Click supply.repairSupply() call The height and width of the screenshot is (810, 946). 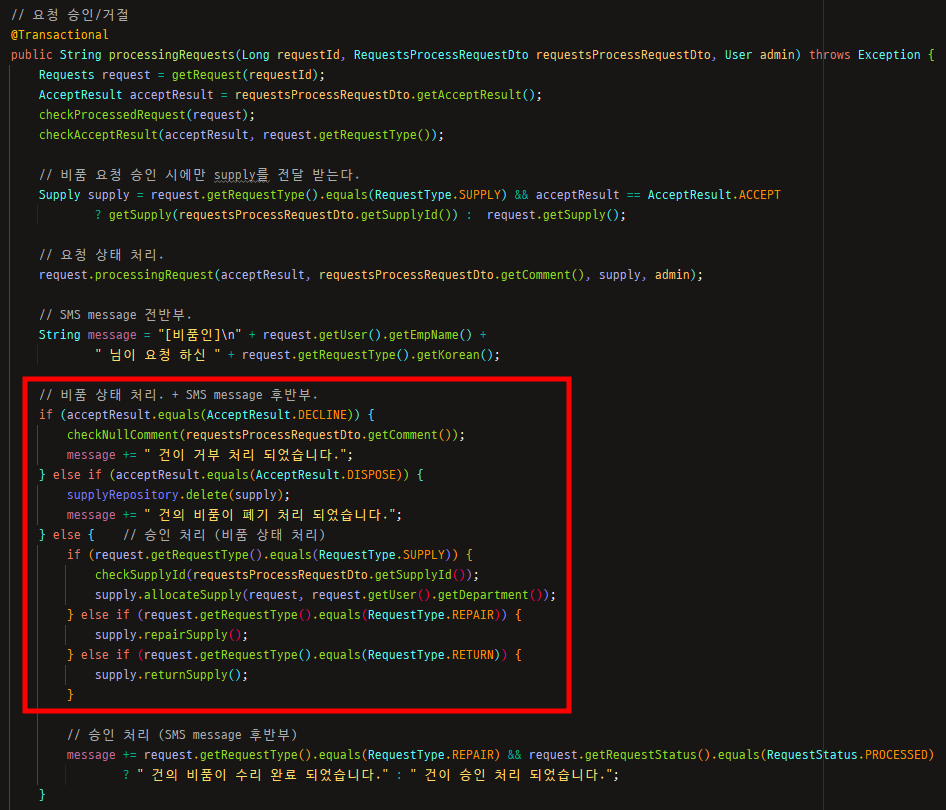pyautogui.click(x=168, y=634)
